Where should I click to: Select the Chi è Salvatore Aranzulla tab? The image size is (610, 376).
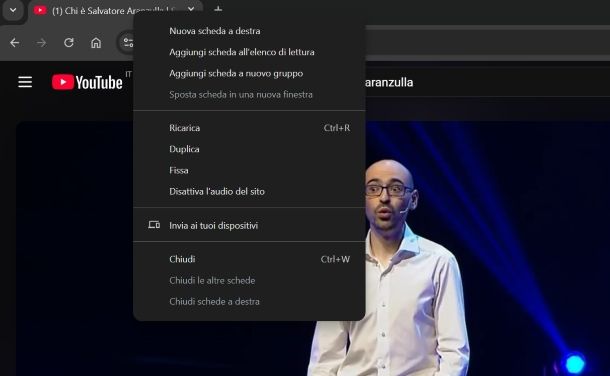coord(115,10)
